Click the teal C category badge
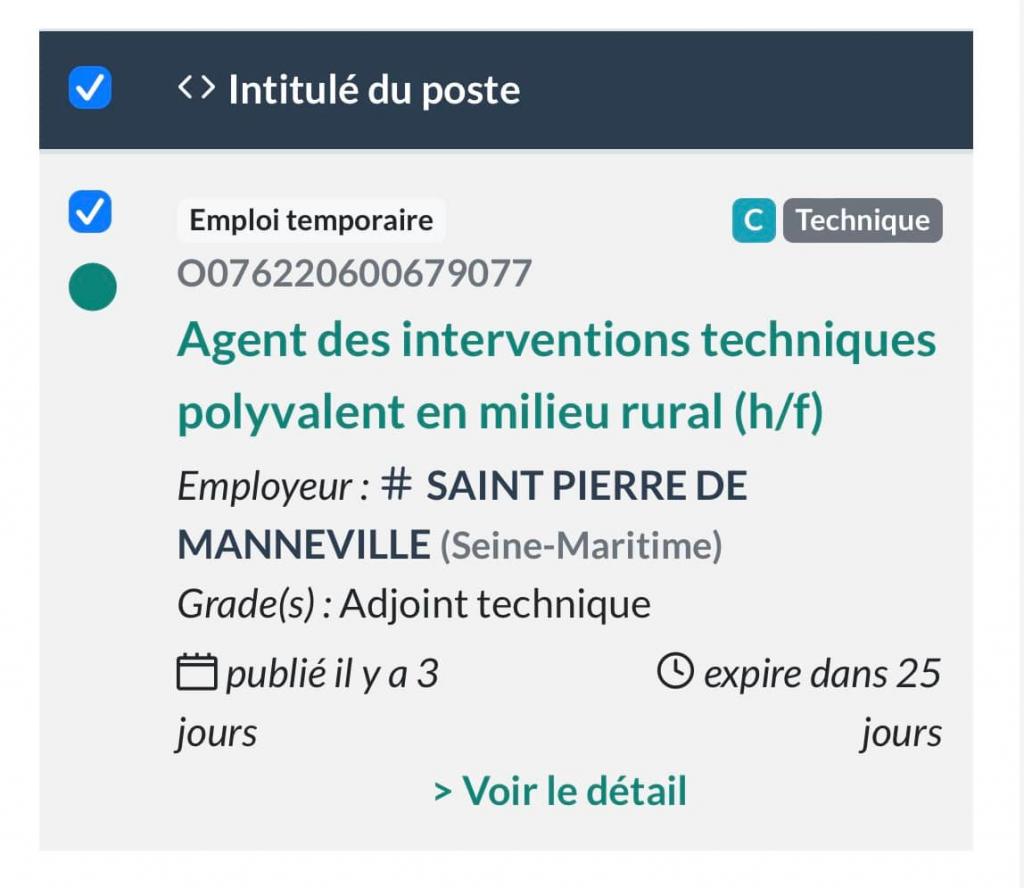 click(x=753, y=221)
